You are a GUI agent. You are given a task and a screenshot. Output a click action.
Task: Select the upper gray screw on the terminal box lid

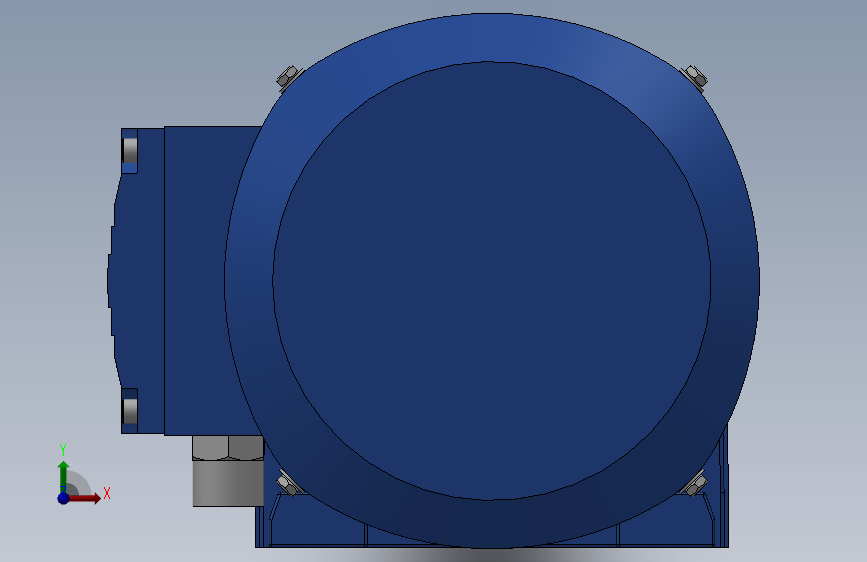(x=130, y=150)
